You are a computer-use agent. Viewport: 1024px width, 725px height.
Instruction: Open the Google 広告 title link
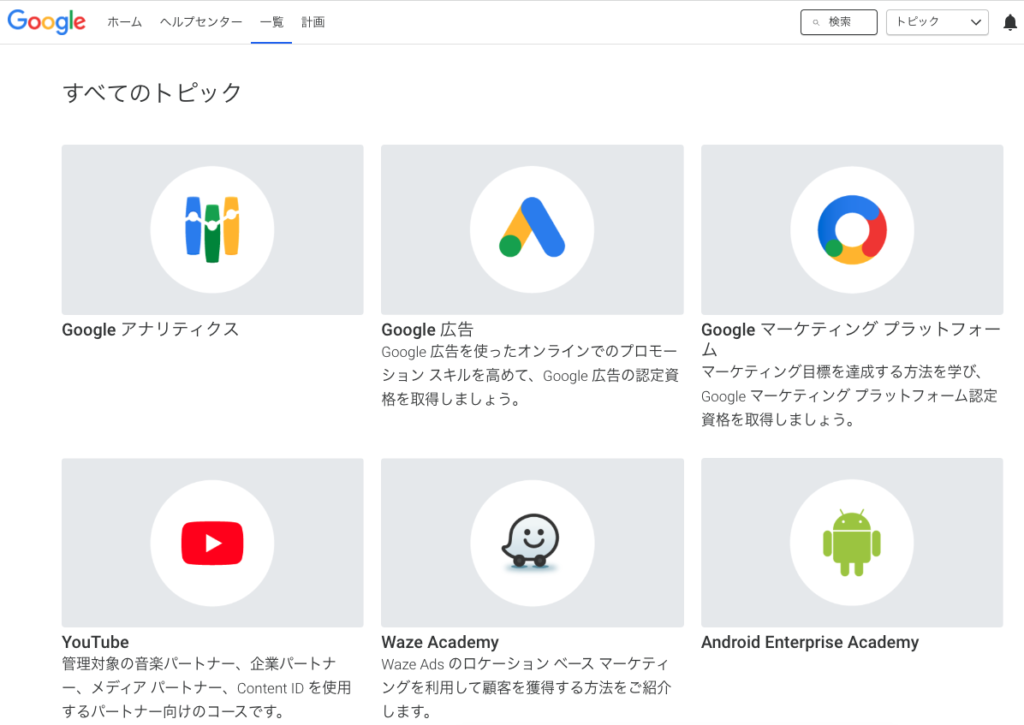427,329
